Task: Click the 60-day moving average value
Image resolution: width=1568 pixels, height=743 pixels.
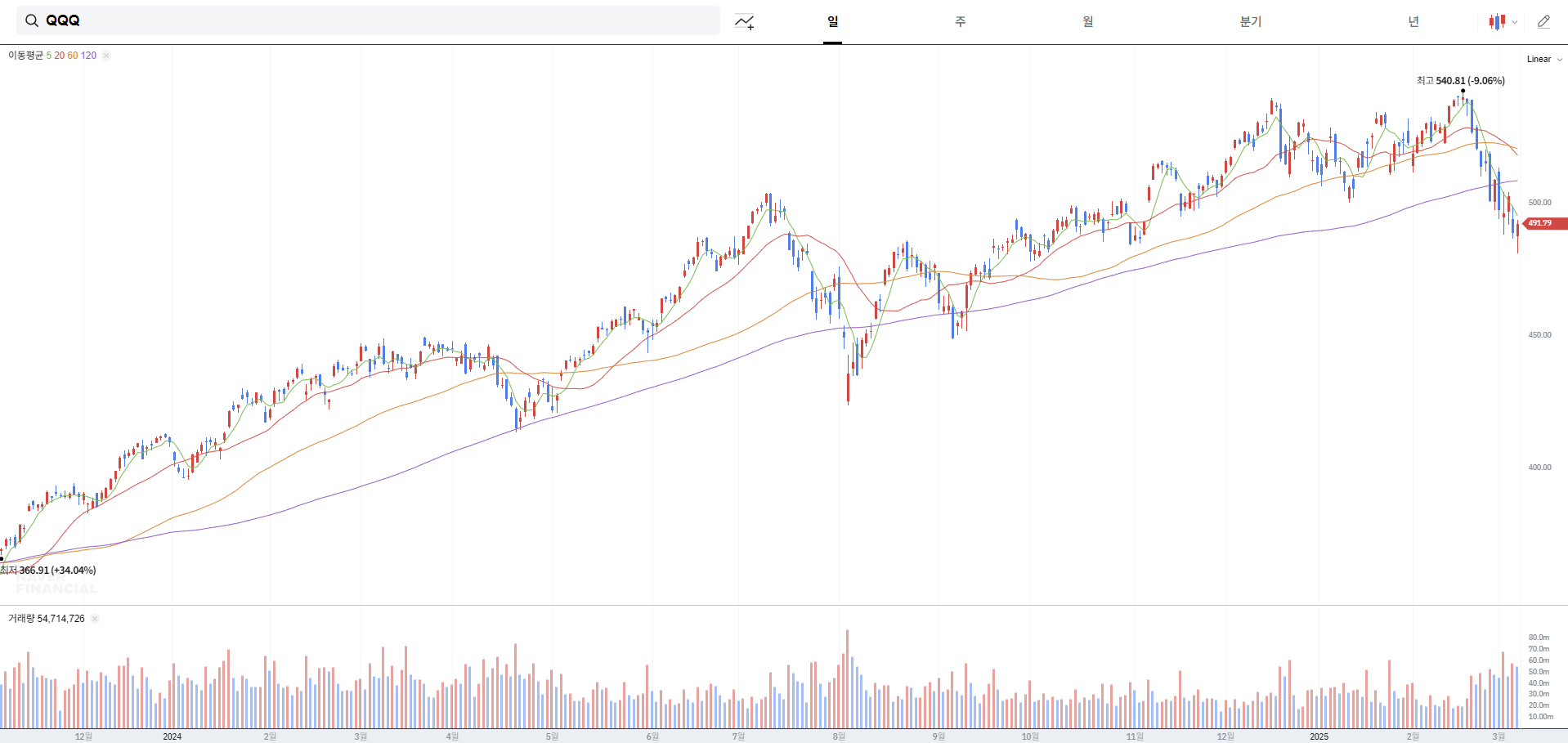Action: (x=73, y=56)
